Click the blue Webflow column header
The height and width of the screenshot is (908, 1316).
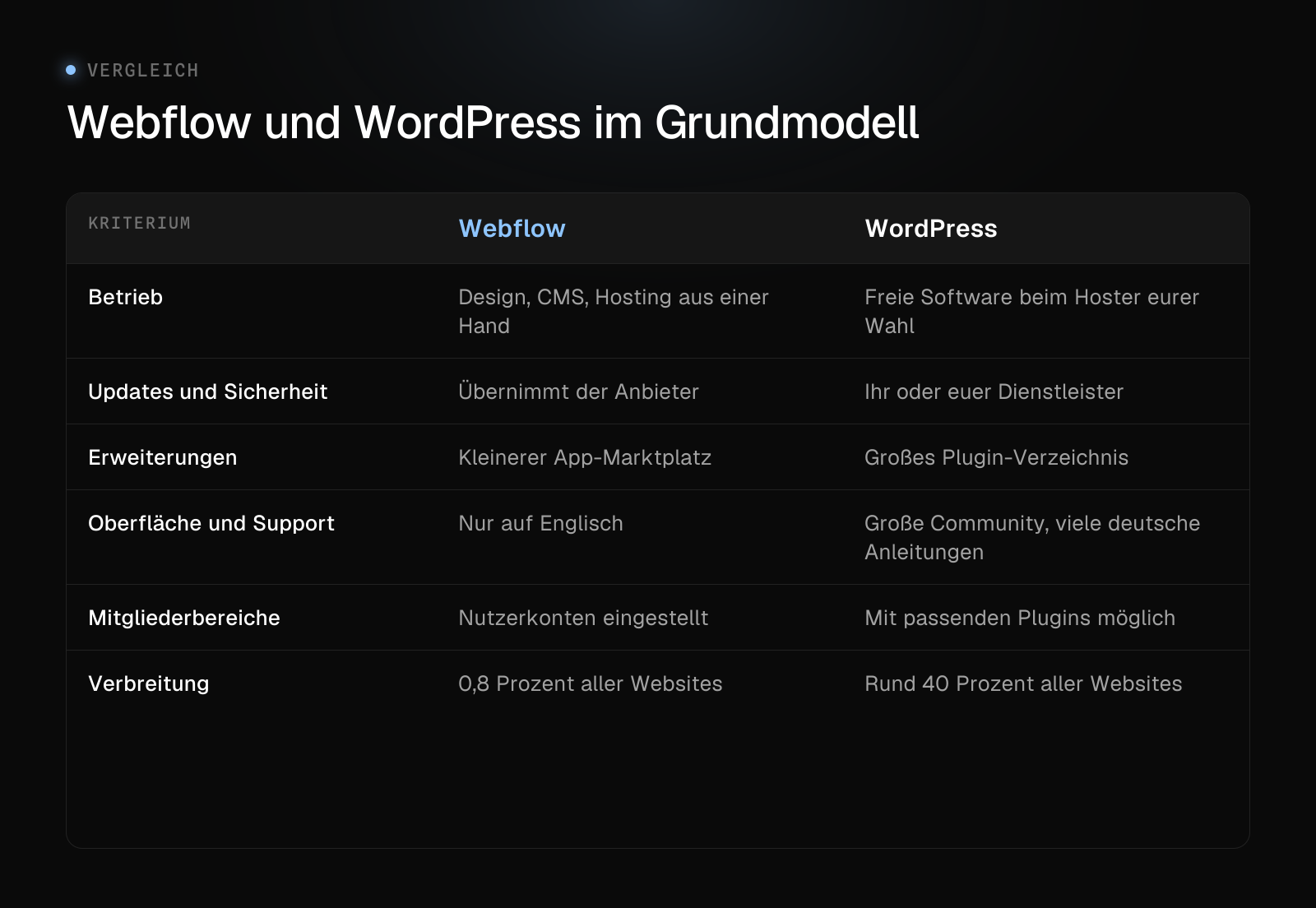pyautogui.click(x=512, y=229)
